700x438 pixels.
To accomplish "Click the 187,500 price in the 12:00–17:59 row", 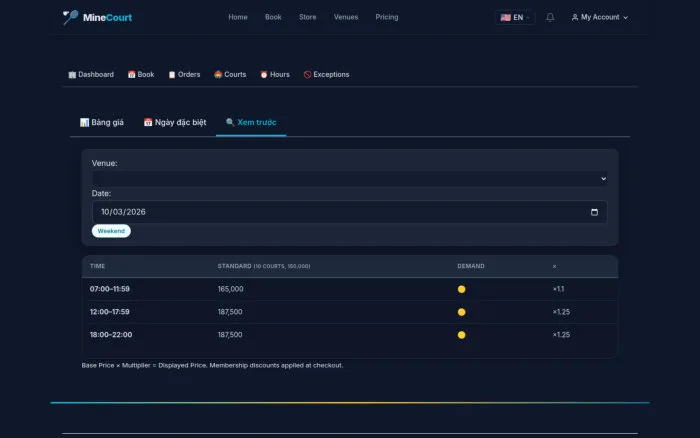I will click(x=230, y=312).
